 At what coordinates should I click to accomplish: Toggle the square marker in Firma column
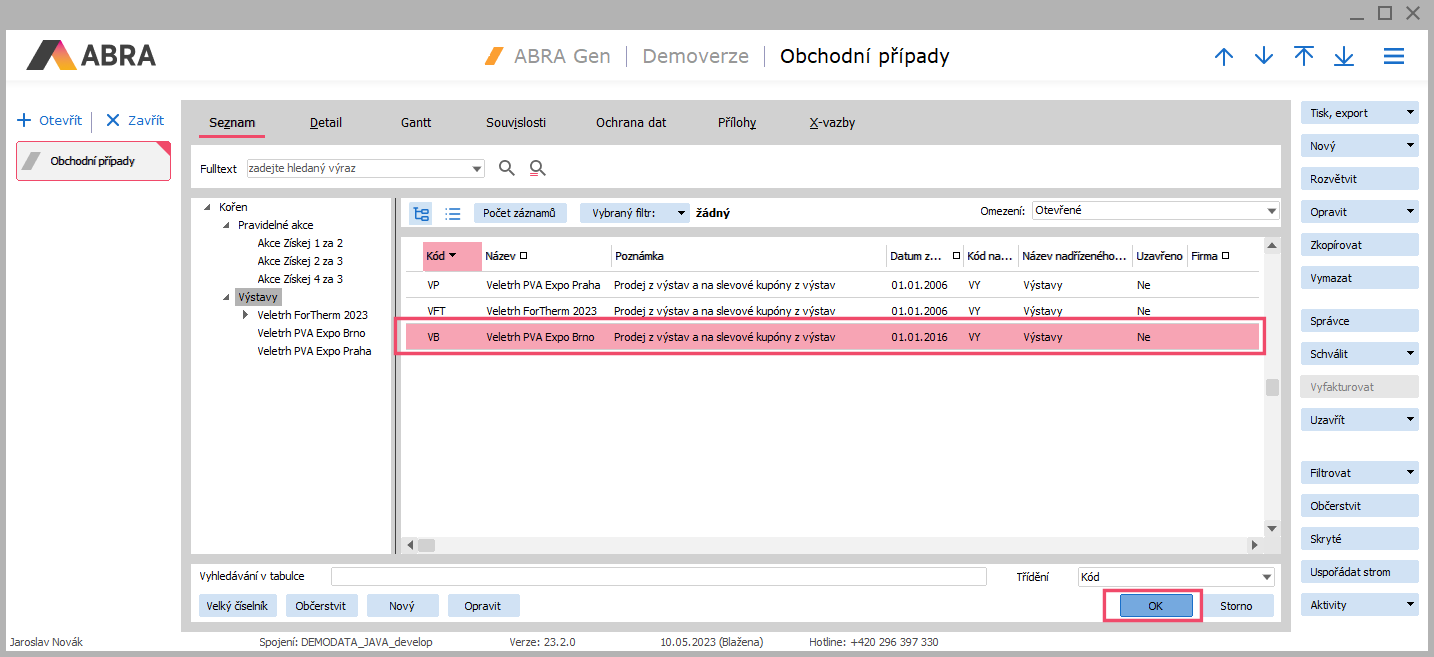point(1225,256)
